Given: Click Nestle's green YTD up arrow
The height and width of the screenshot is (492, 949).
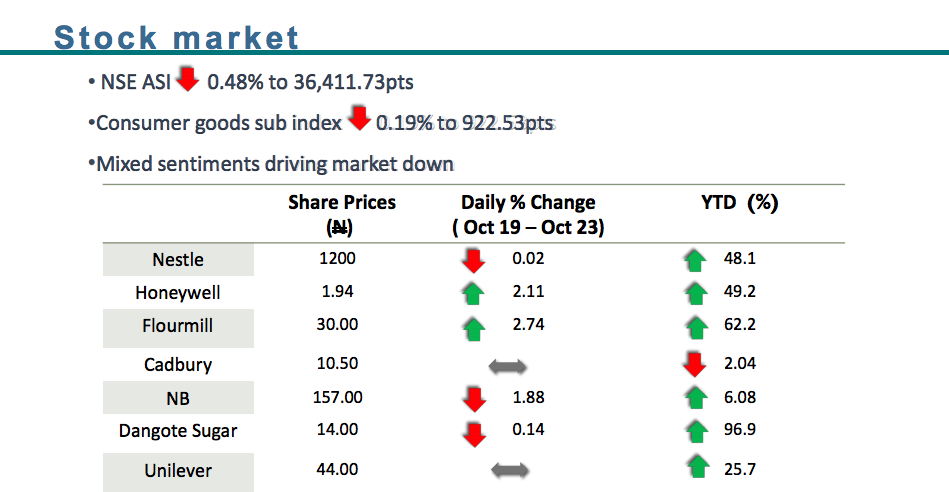Looking at the screenshot, I should tap(694, 261).
